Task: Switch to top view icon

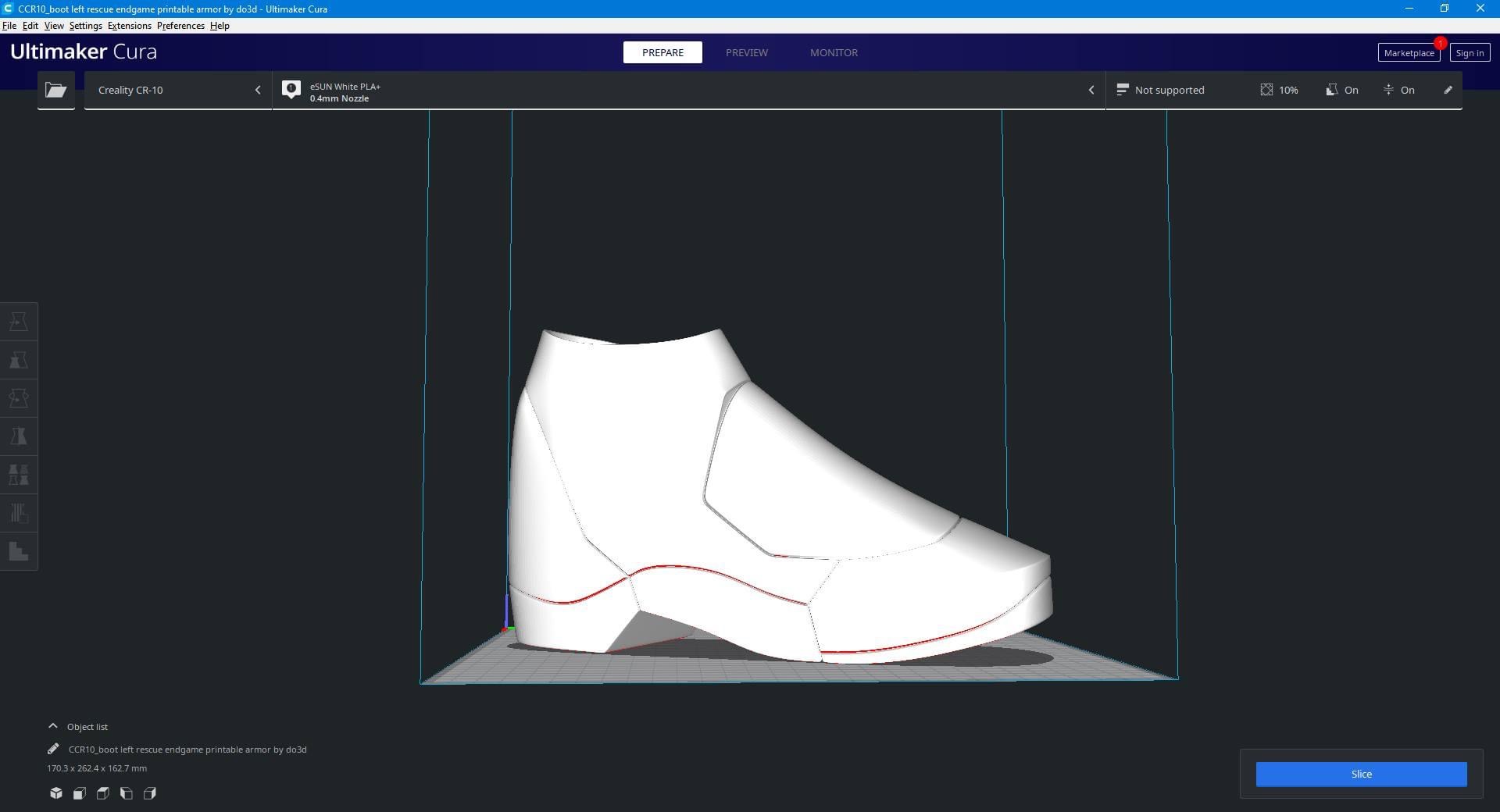Action: [x=103, y=793]
